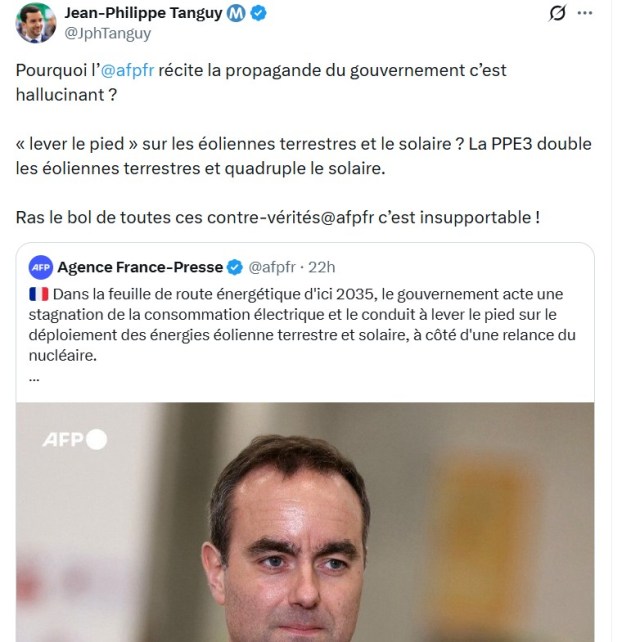
Task: Click the blue M affiliation badge
Action: coord(236,14)
